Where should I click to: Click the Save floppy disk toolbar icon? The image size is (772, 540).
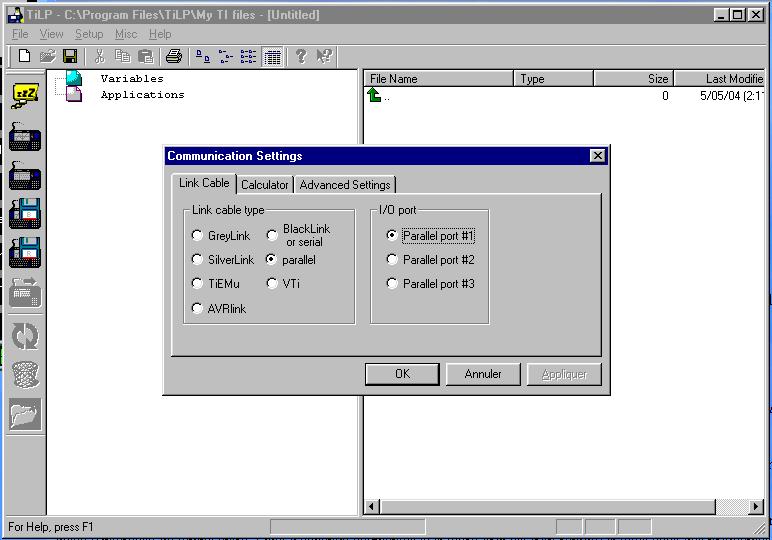coord(70,56)
